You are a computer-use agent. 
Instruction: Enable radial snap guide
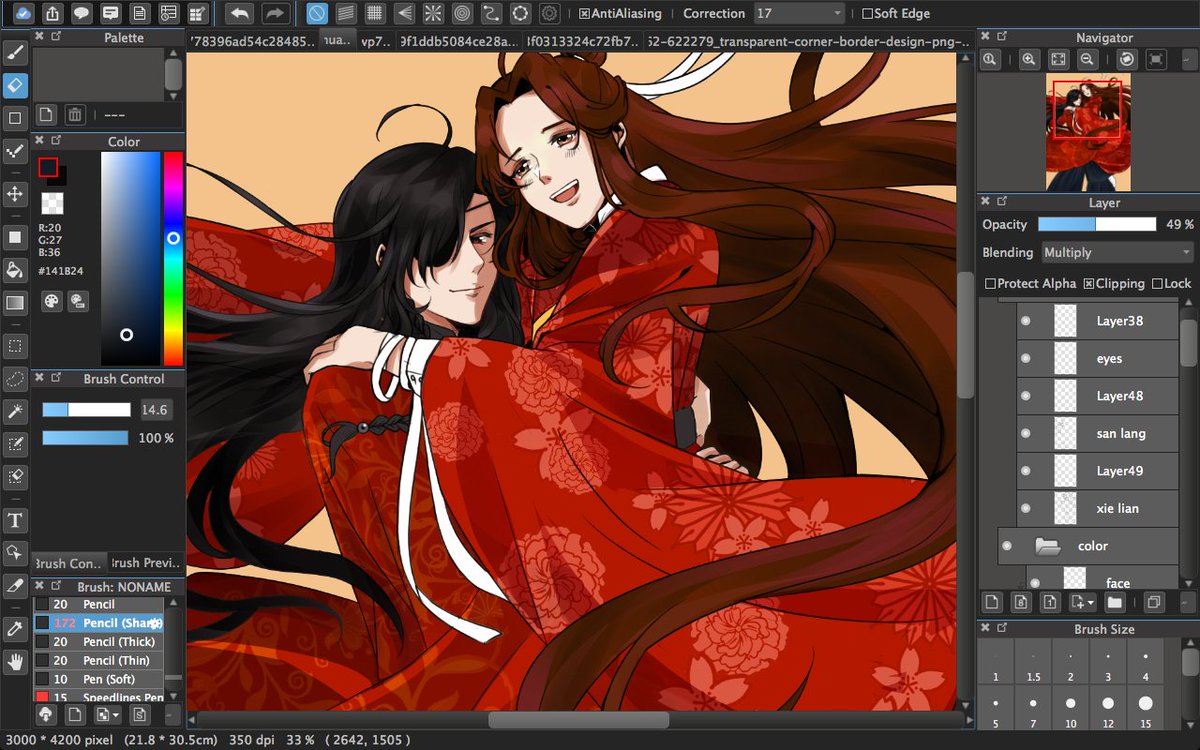coord(433,14)
